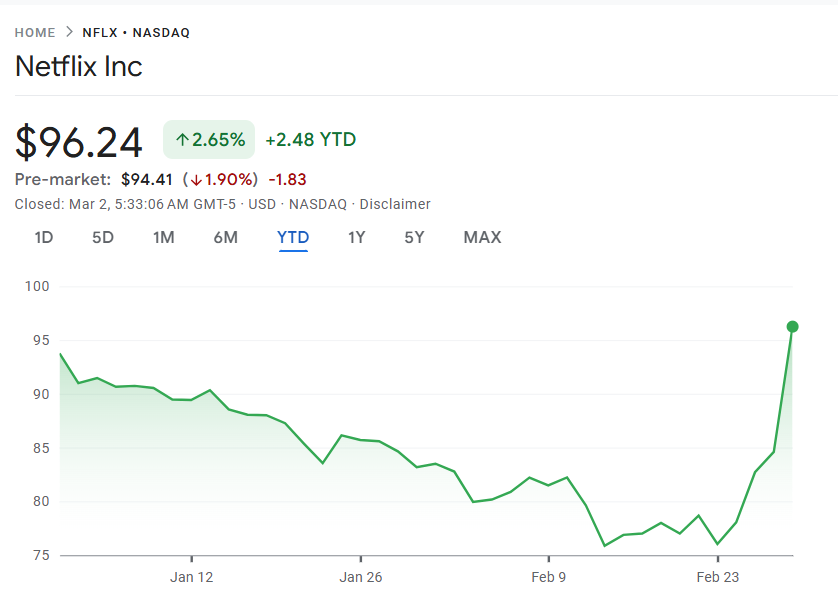Open the 1M price chart tab

pos(163,237)
